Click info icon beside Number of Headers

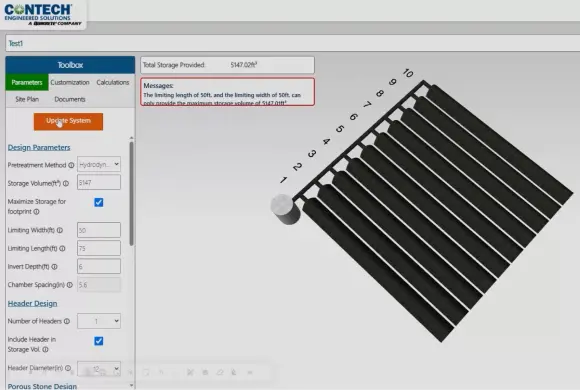coord(67,321)
